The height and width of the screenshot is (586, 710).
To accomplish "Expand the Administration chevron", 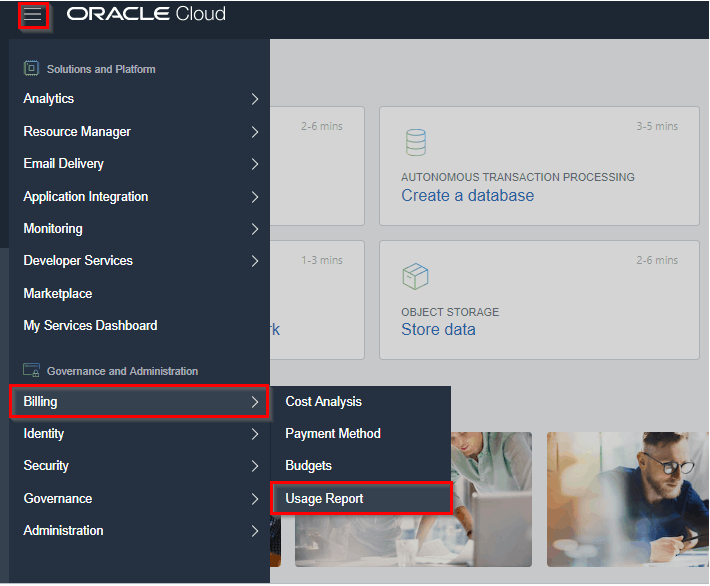I will 255,531.
